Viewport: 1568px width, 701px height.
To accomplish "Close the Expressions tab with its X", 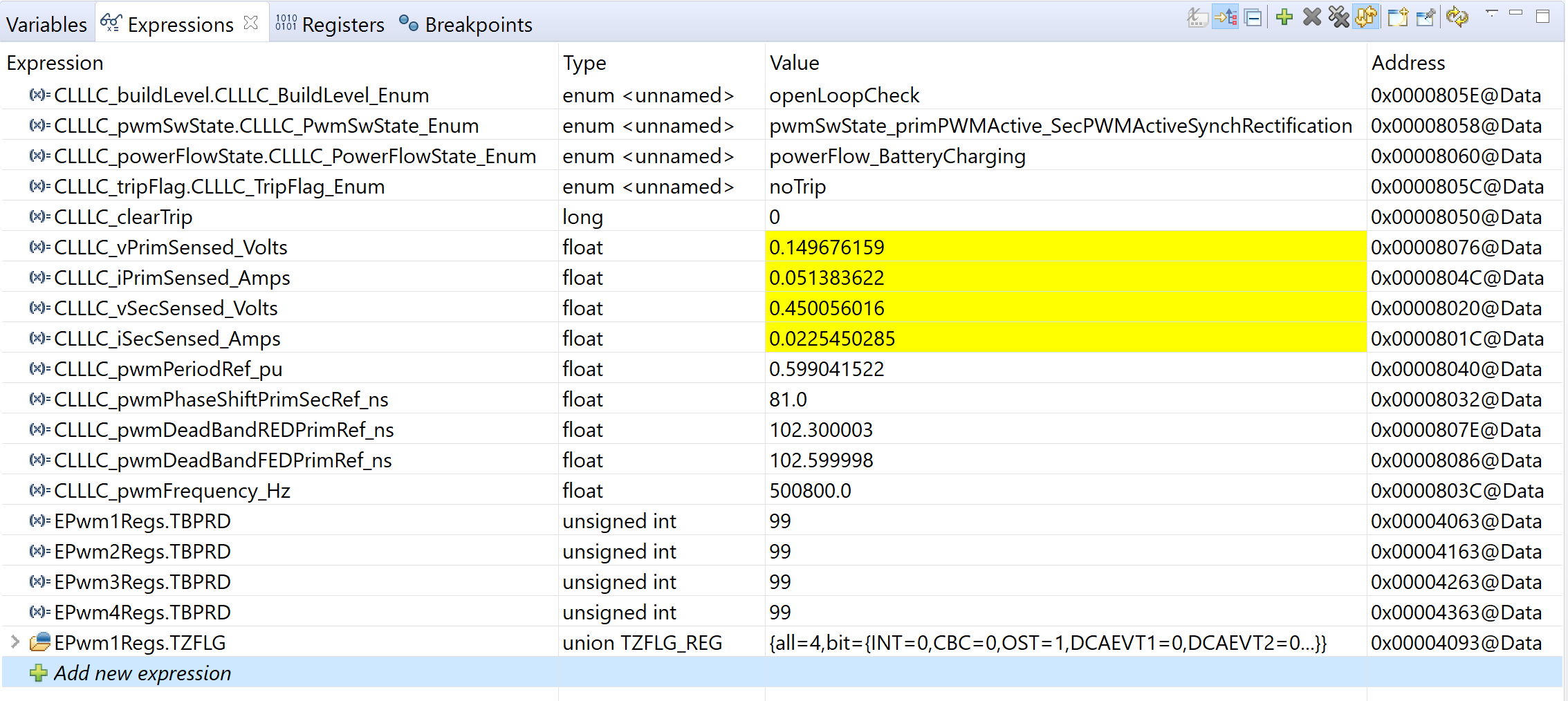I will point(251,24).
